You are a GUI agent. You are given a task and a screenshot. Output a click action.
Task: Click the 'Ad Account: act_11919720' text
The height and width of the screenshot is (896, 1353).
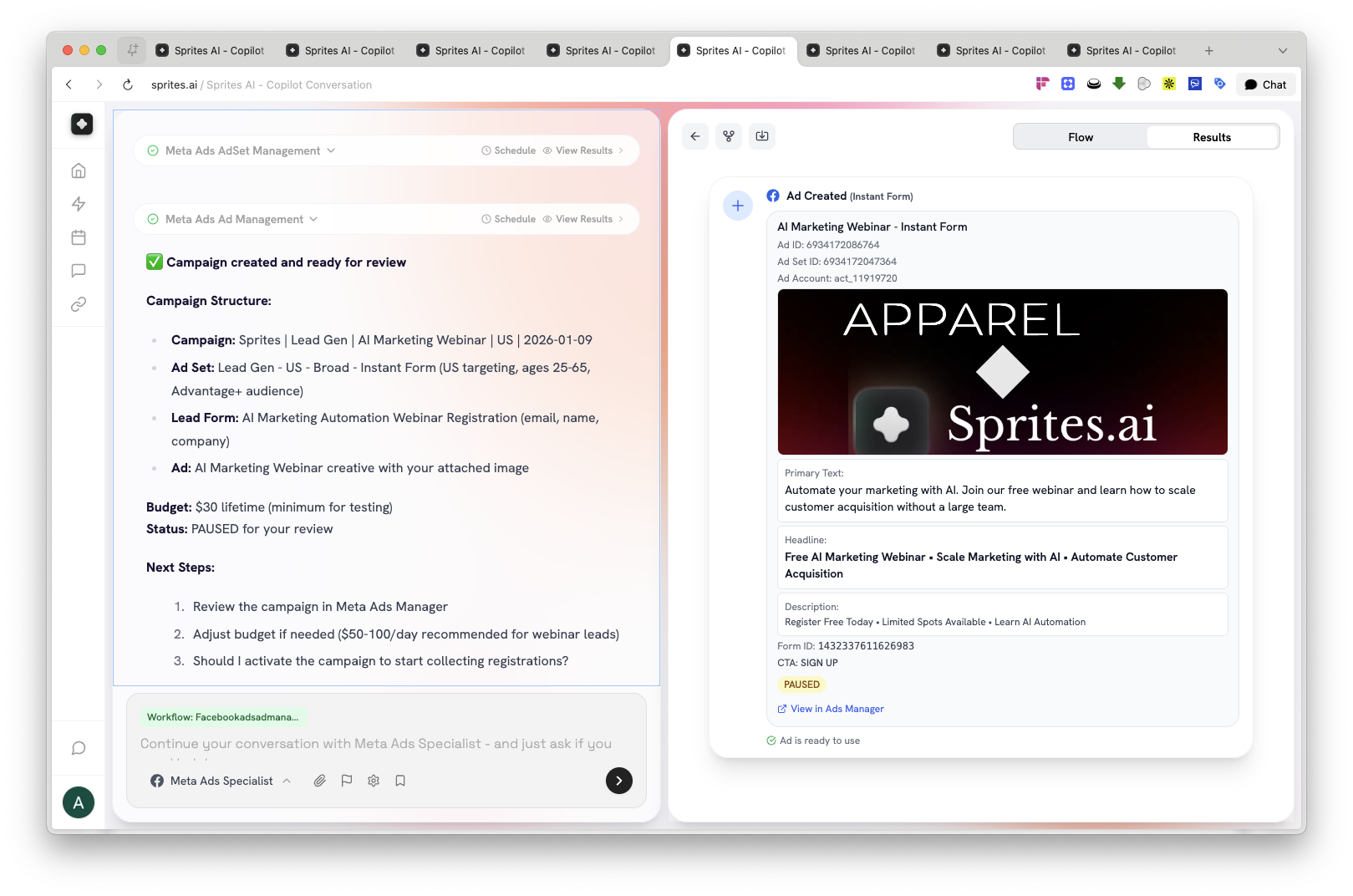[837, 278]
